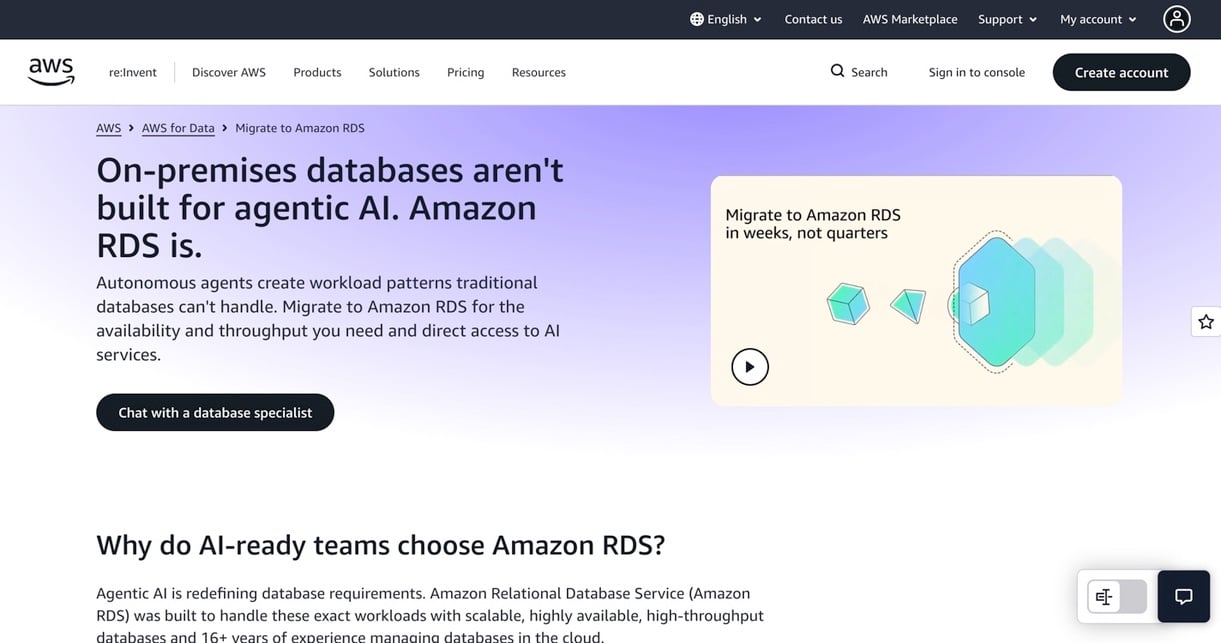Image resolution: width=1221 pixels, height=643 pixels.
Task: Click the 'On-premises databases aren't built' headline
Action: click(x=330, y=208)
